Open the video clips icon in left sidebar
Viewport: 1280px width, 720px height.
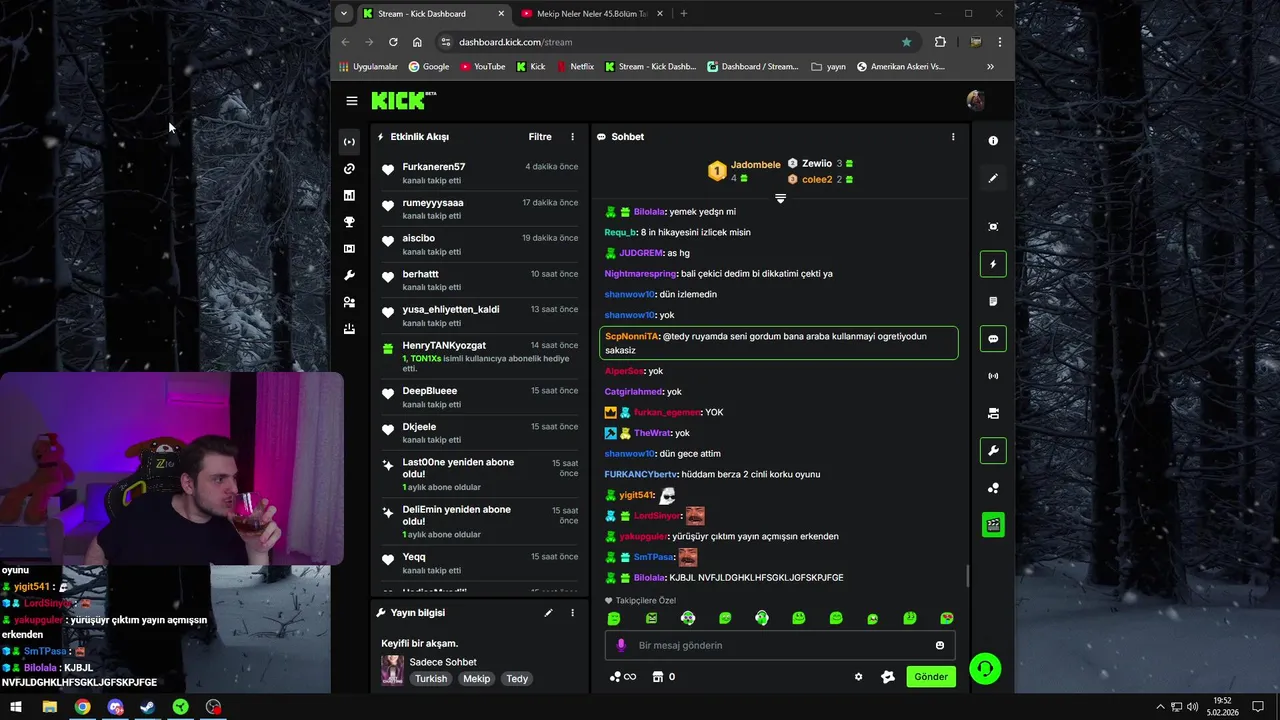click(349, 249)
